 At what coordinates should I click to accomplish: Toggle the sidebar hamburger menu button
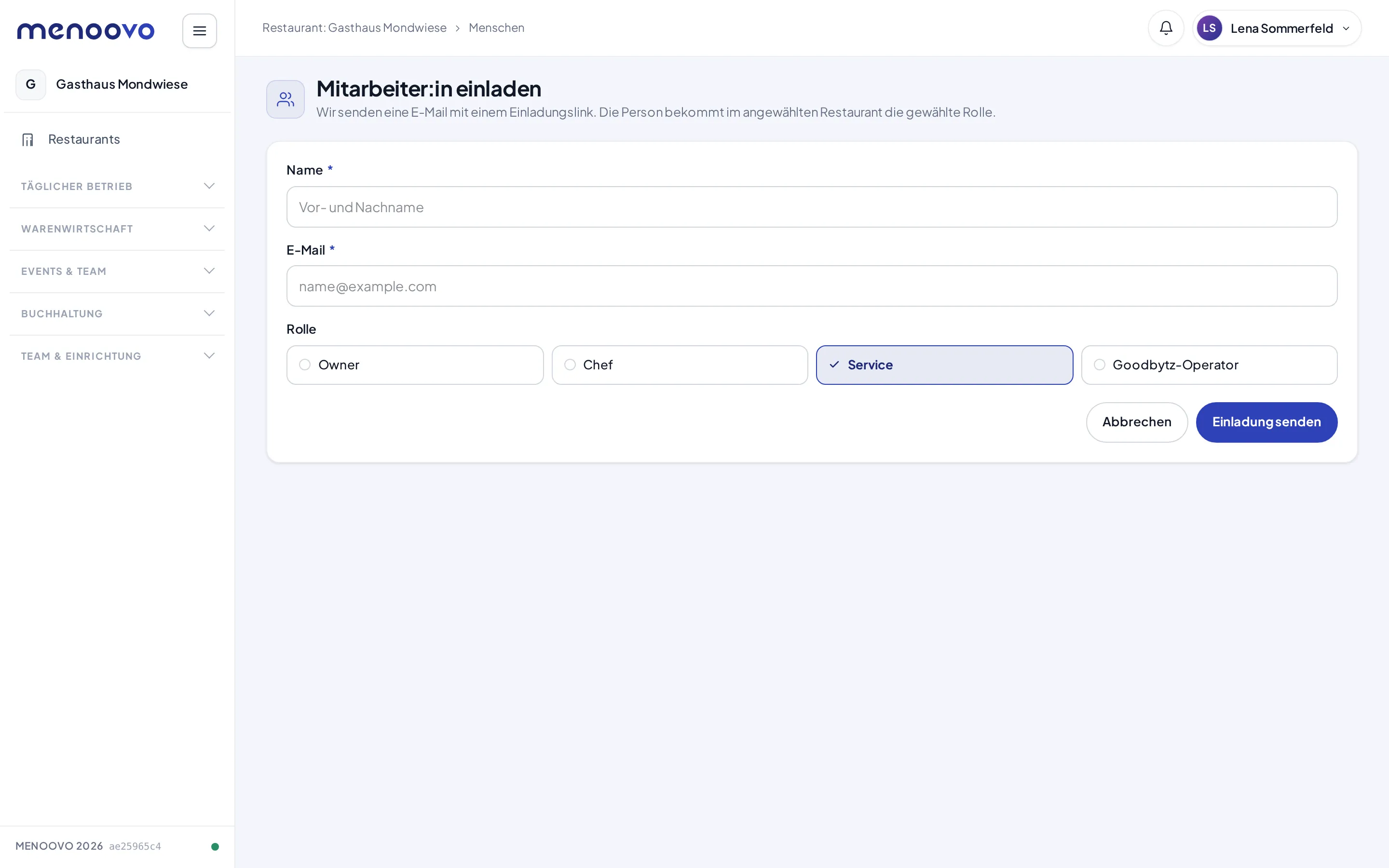199,31
